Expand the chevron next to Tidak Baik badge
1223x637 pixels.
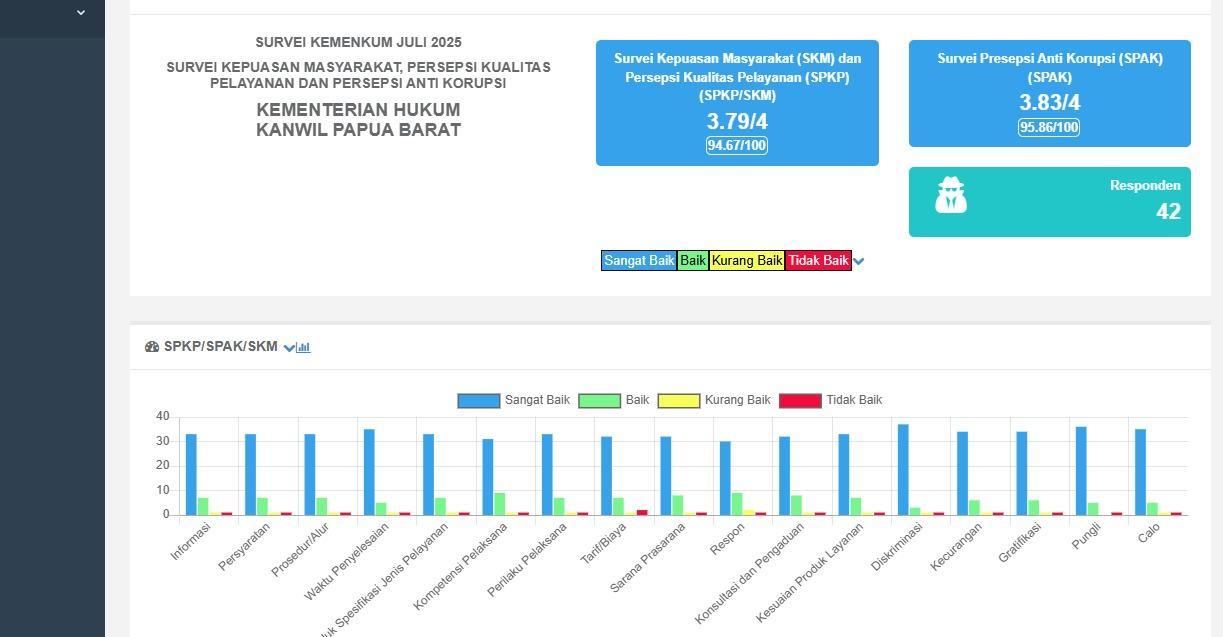tap(858, 261)
